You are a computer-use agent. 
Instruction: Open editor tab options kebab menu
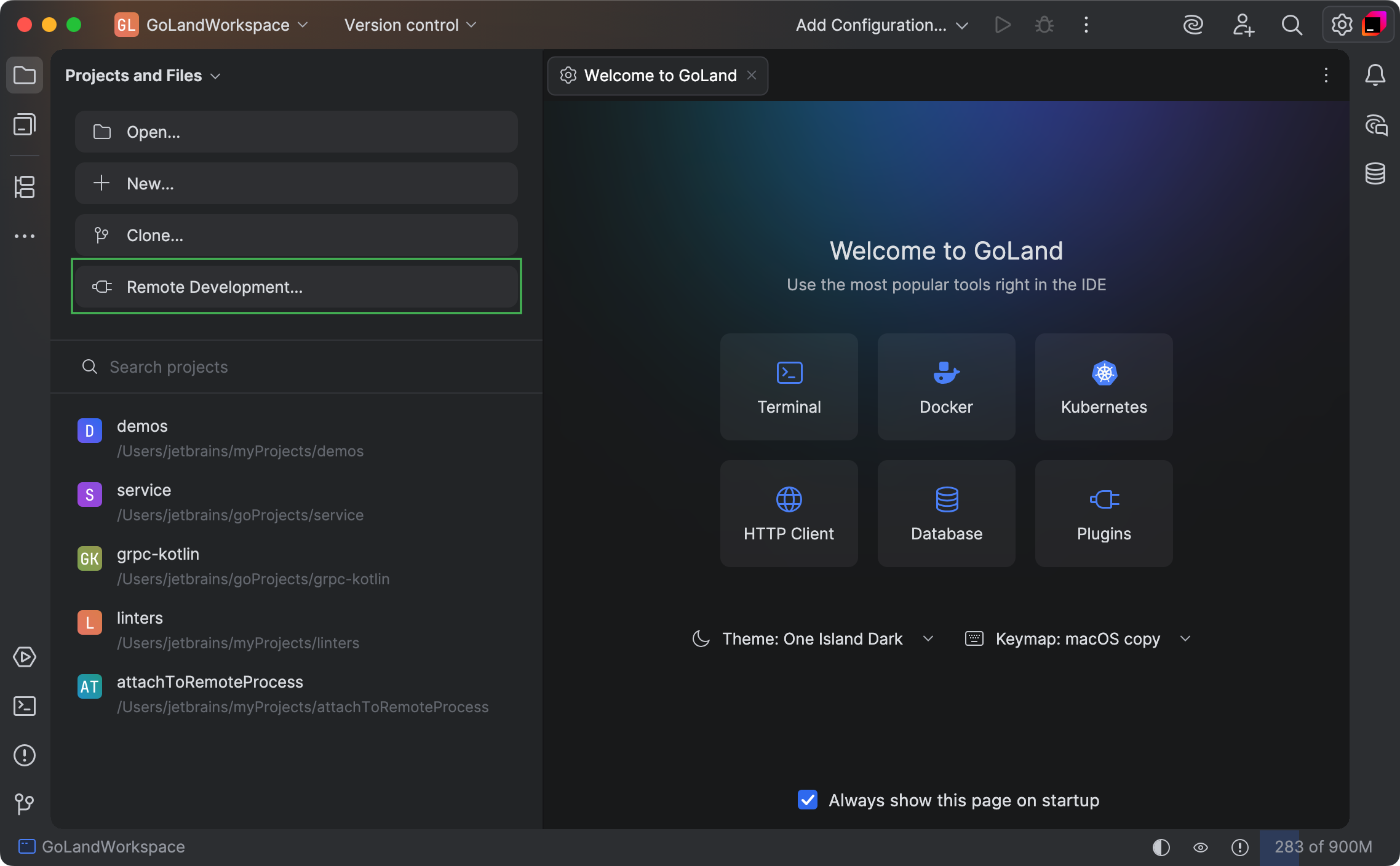(x=1326, y=75)
